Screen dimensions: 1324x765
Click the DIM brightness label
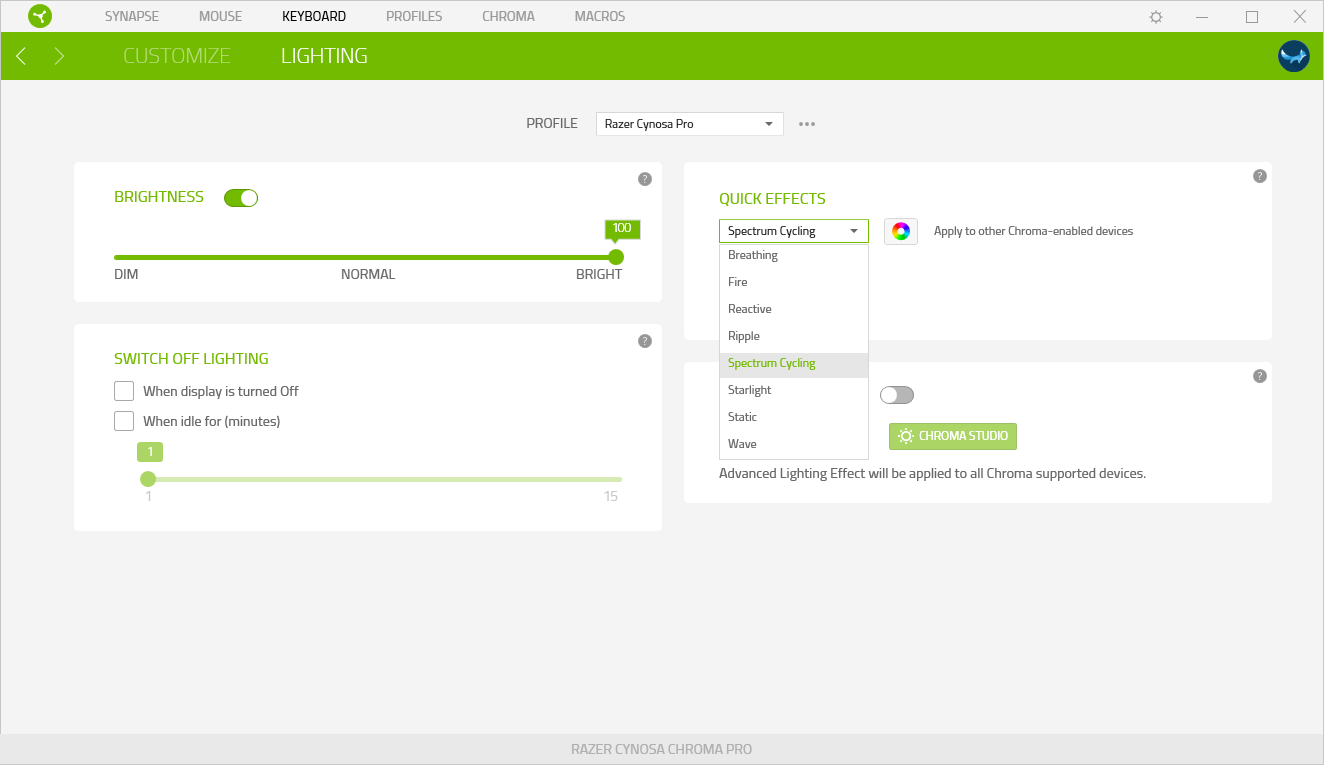[x=126, y=274]
